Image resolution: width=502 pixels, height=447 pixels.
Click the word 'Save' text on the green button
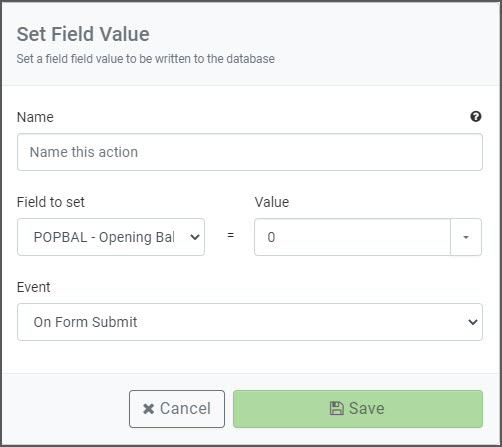pyautogui.click(x=367, y=408)
